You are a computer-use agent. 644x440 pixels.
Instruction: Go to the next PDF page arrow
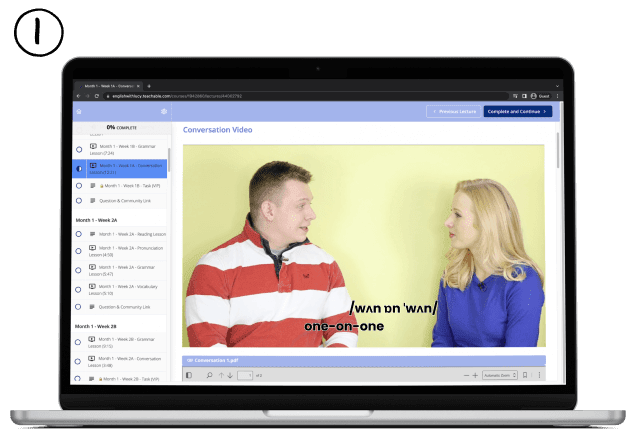click(x=230, y=375)
